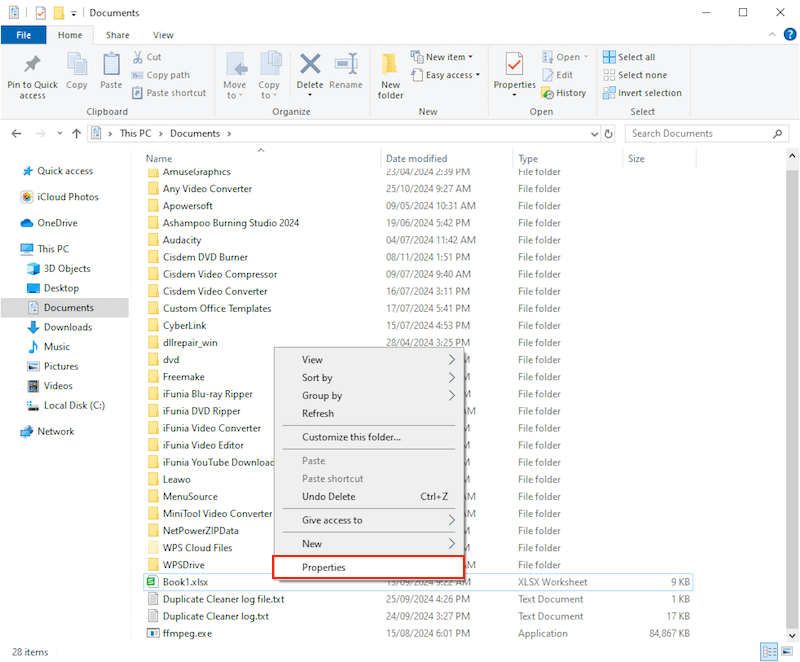Open the New submenu in context menu

pos(368,544)
